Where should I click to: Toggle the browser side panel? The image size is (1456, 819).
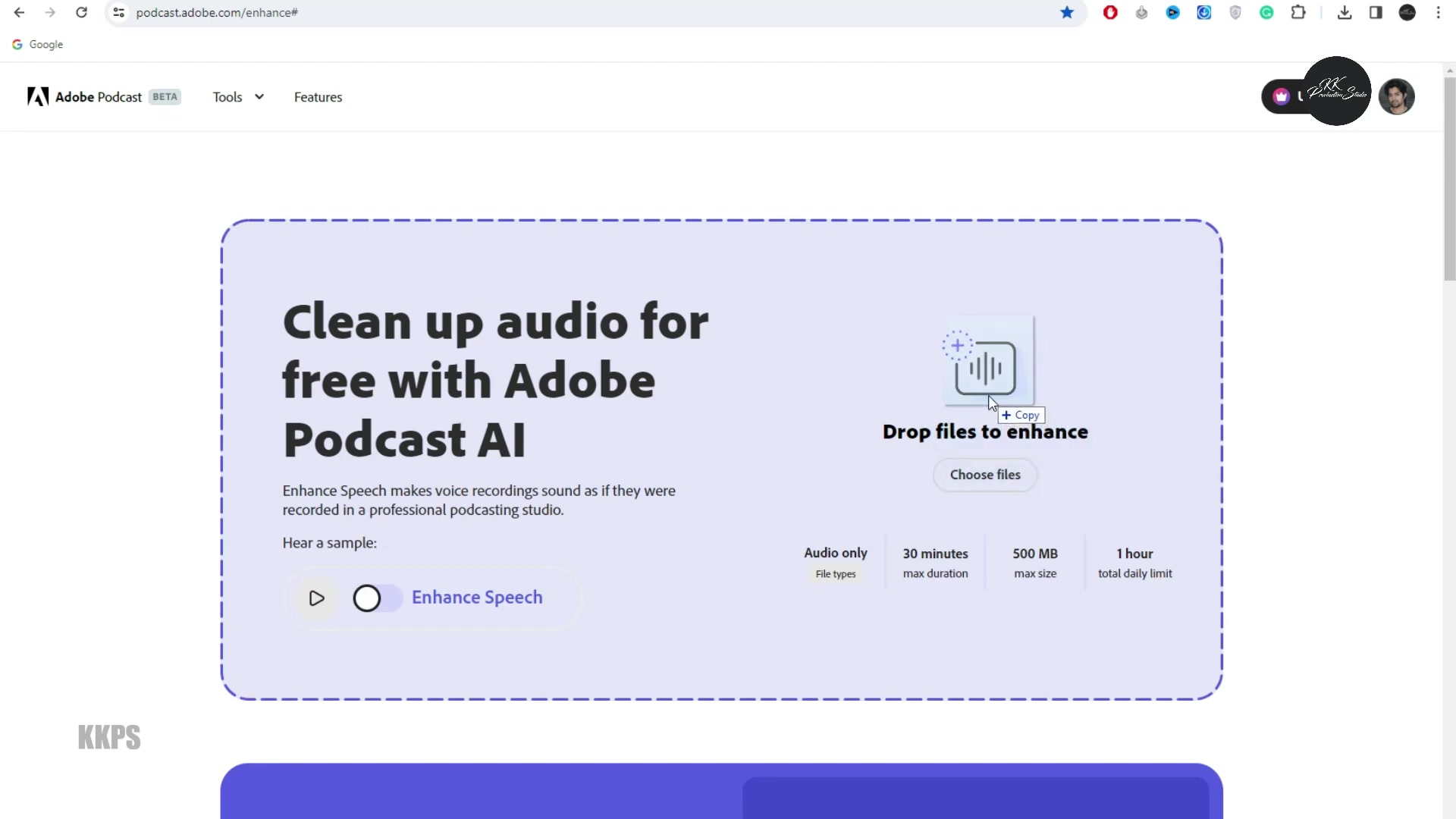click(x=1376, y=12)
